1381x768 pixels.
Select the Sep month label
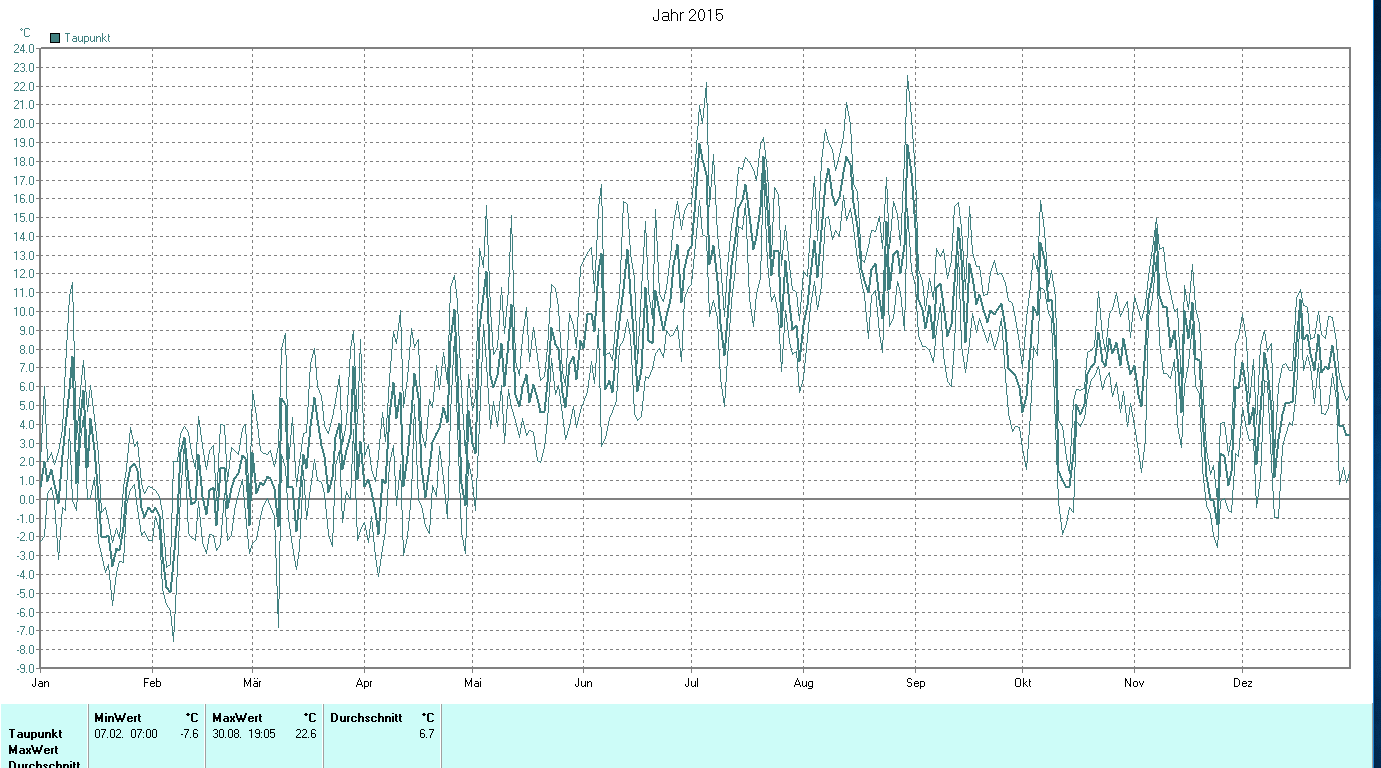click(915, 684)
